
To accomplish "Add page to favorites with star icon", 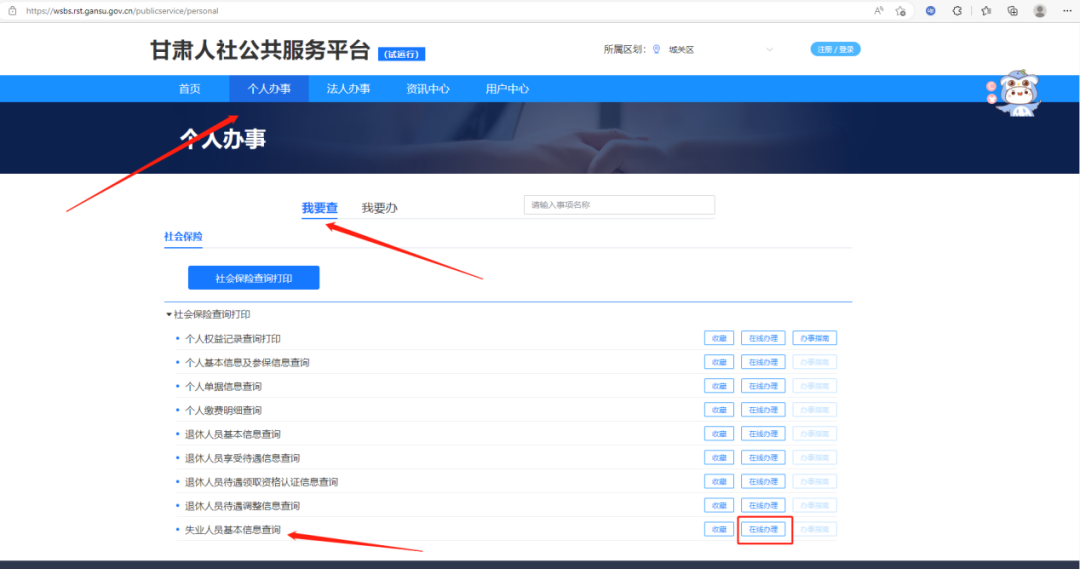I will point(901,10).
